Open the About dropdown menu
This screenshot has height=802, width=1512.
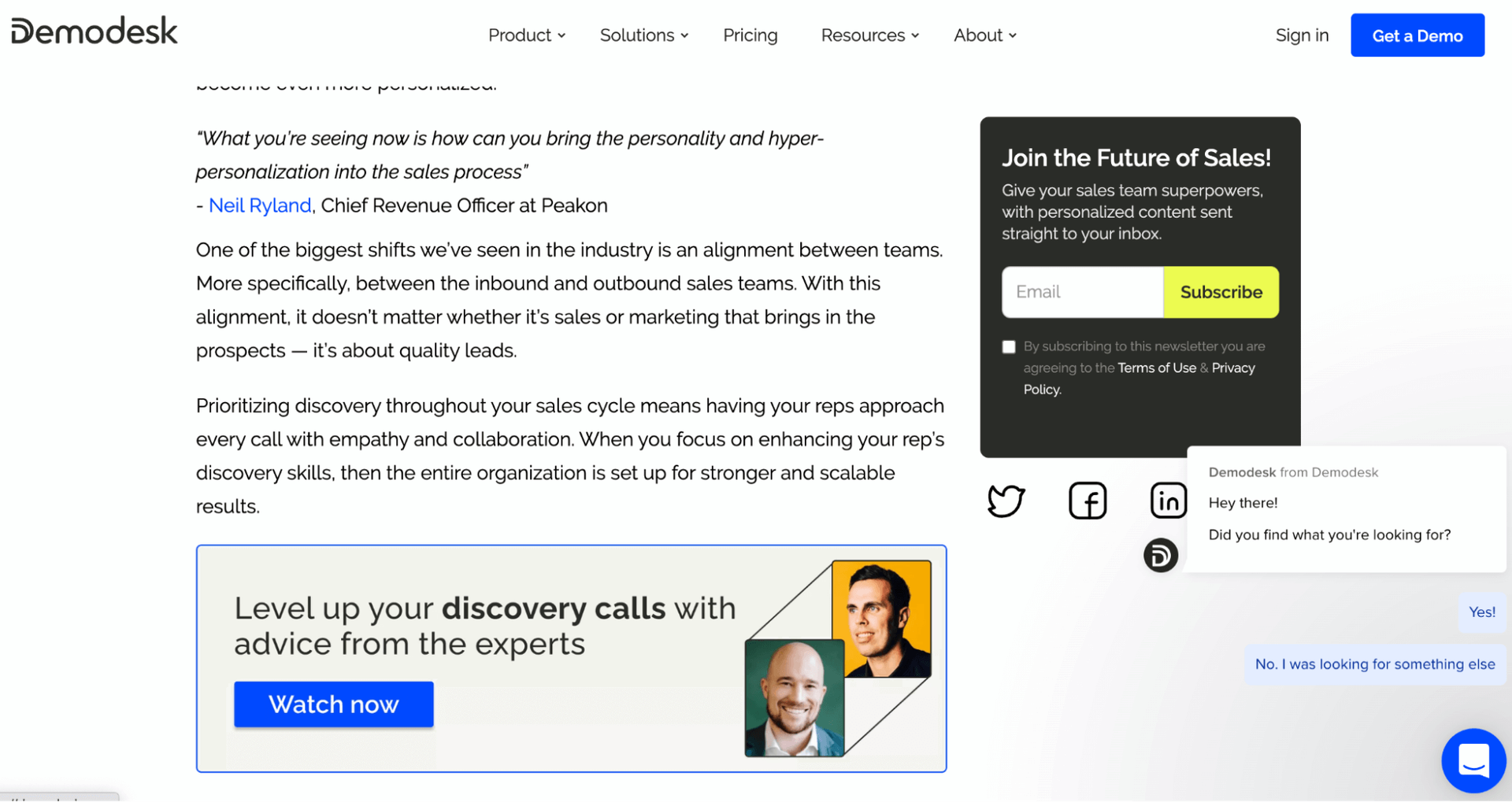tap(984, 35)
